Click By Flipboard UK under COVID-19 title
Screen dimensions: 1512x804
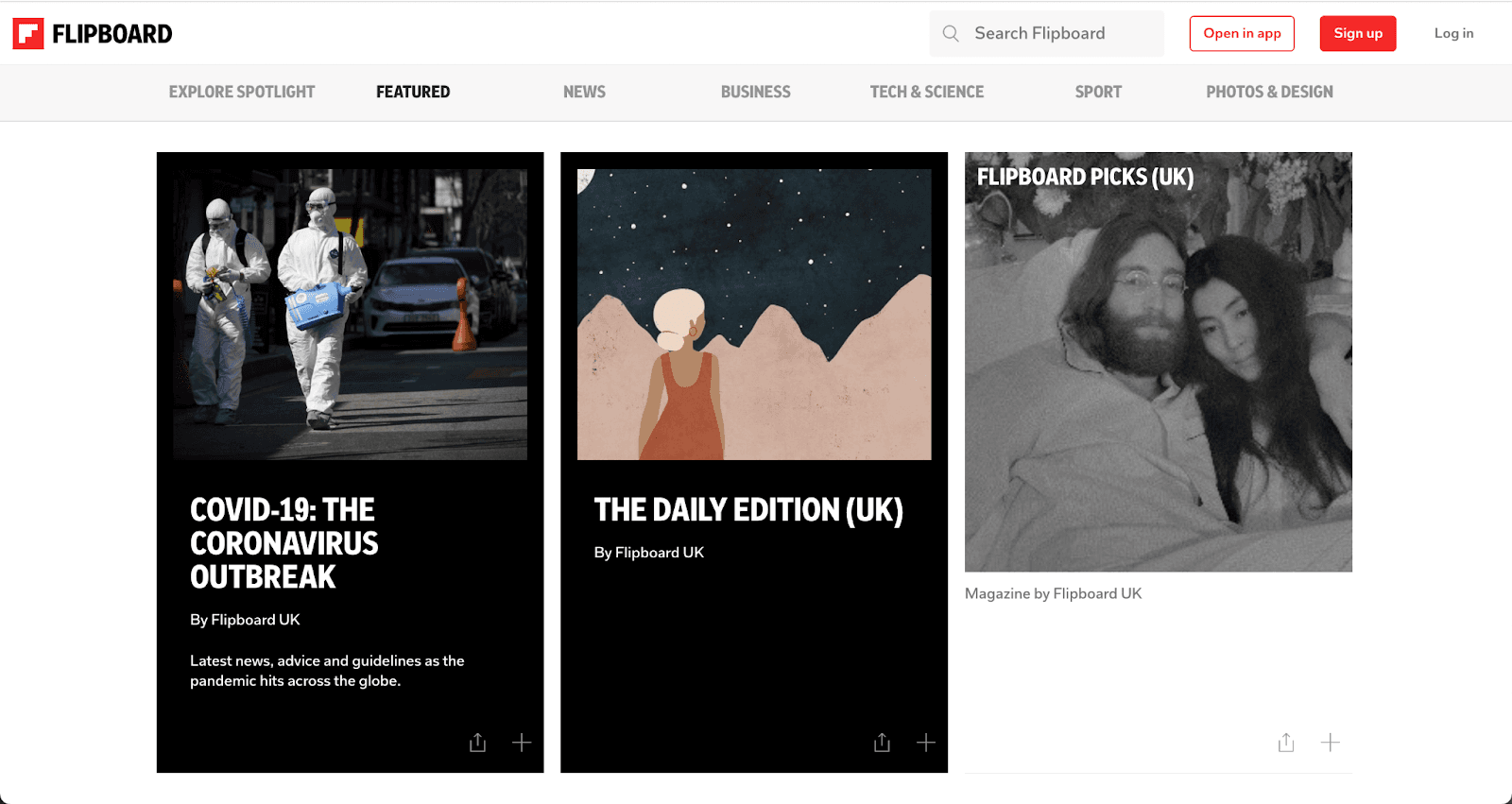(245, 620)
